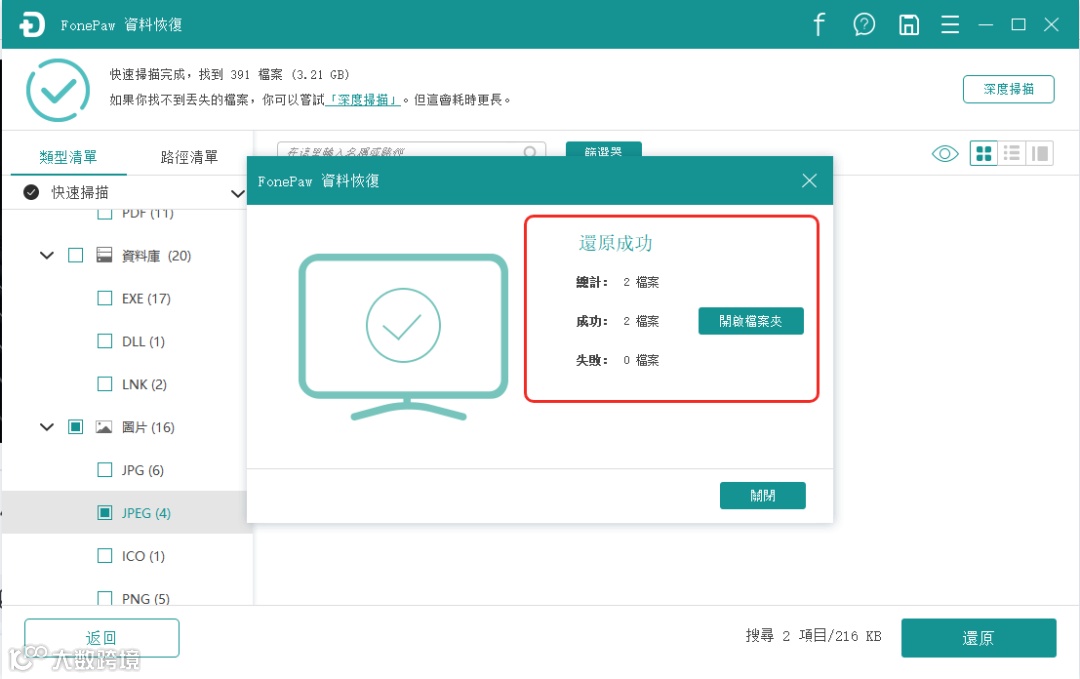Viewport: 1080px width, 679px height.
Task: Click the 深度掃描 button
Action: coord(1008,89)
